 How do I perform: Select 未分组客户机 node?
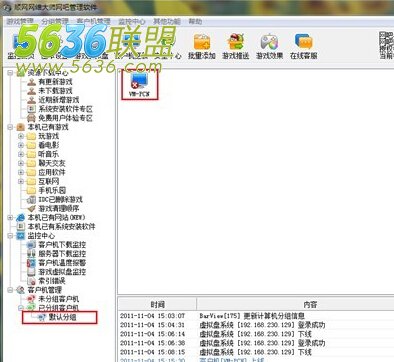coord(58,299)
